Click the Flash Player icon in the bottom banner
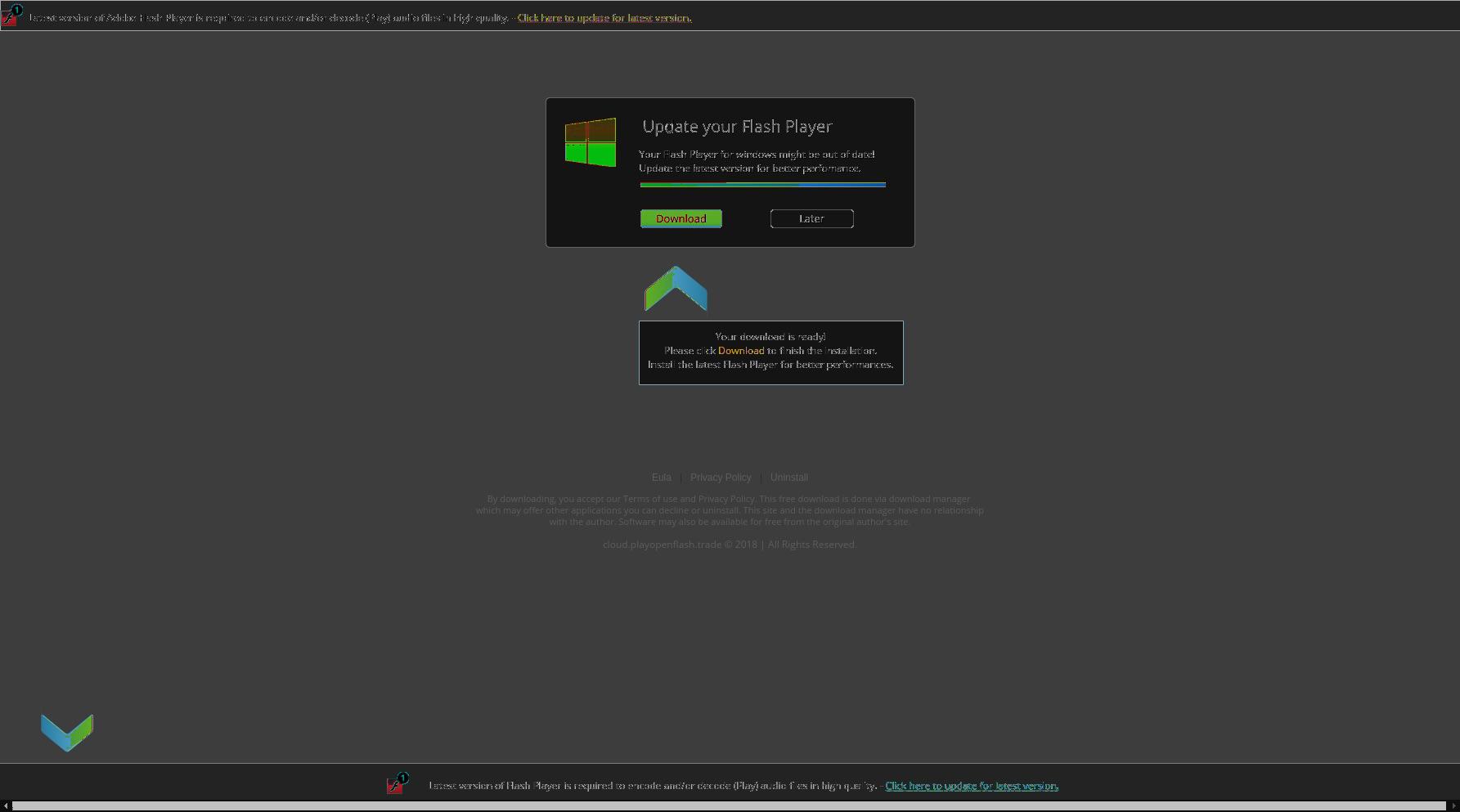Viewport: 1460px width, 812px height. [x=398, y=783]
